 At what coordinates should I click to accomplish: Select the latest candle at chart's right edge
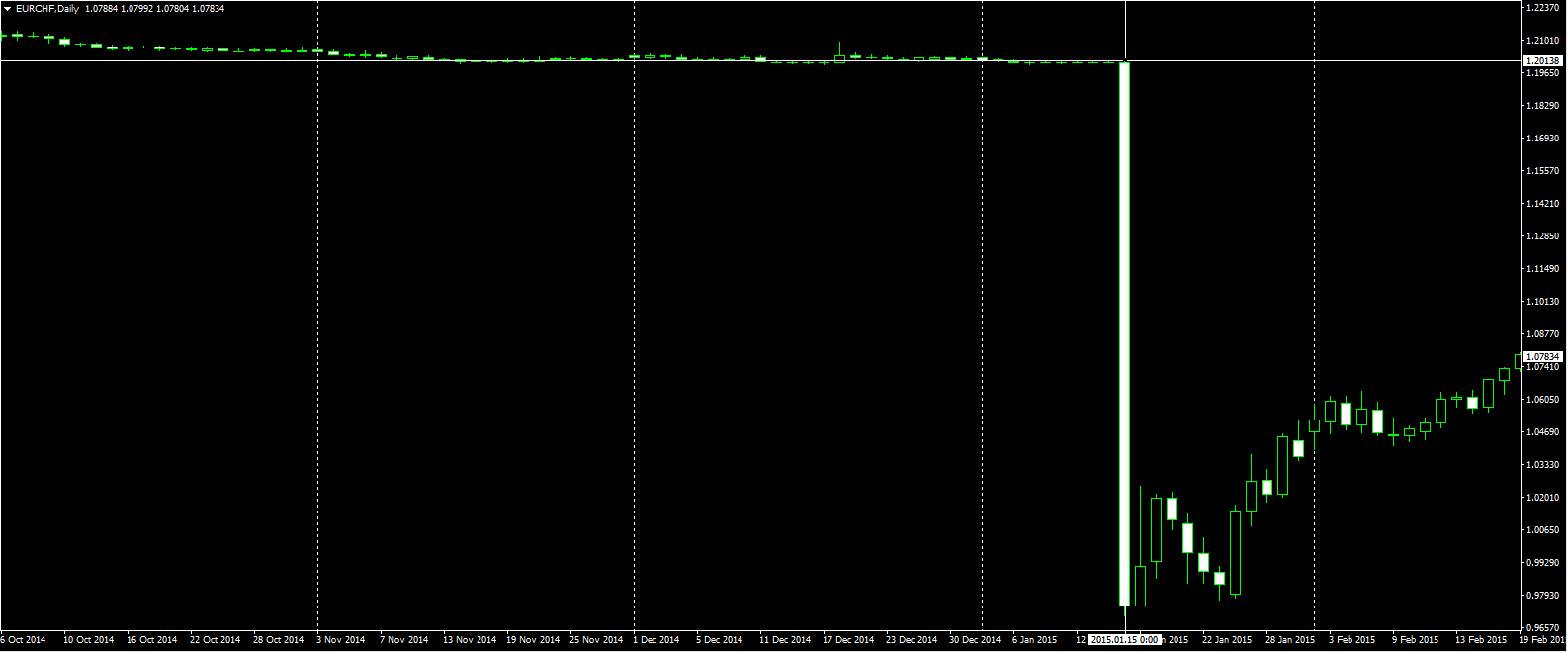pyautogui.click(x=1519, y=361)
